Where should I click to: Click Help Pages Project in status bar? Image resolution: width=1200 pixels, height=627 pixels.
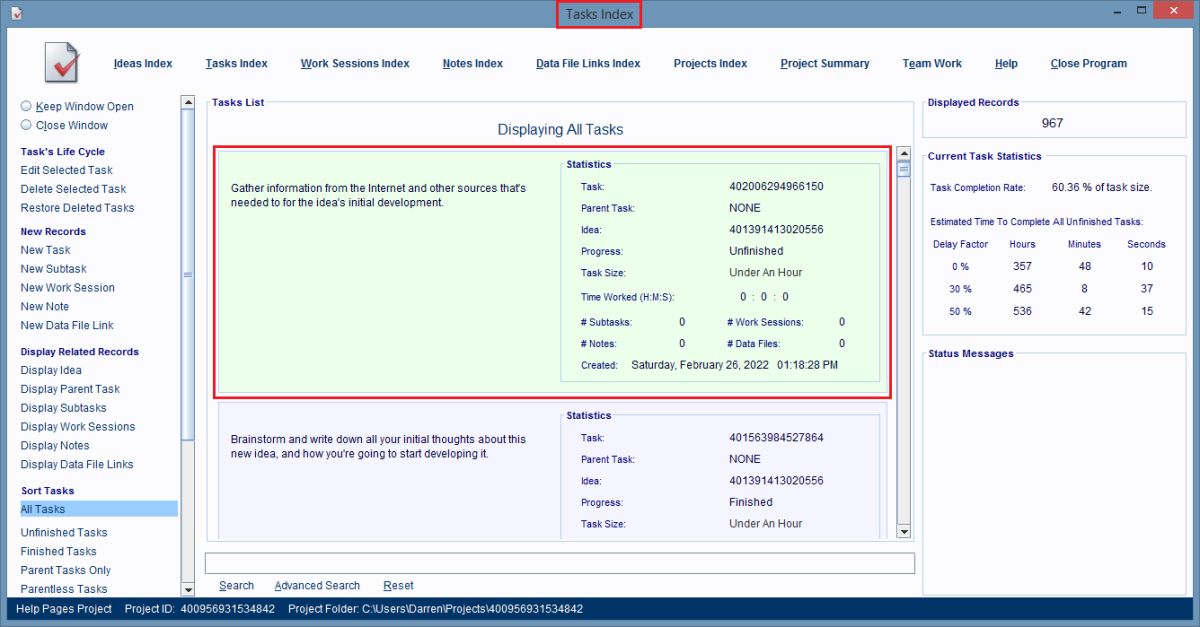point(64,609)
